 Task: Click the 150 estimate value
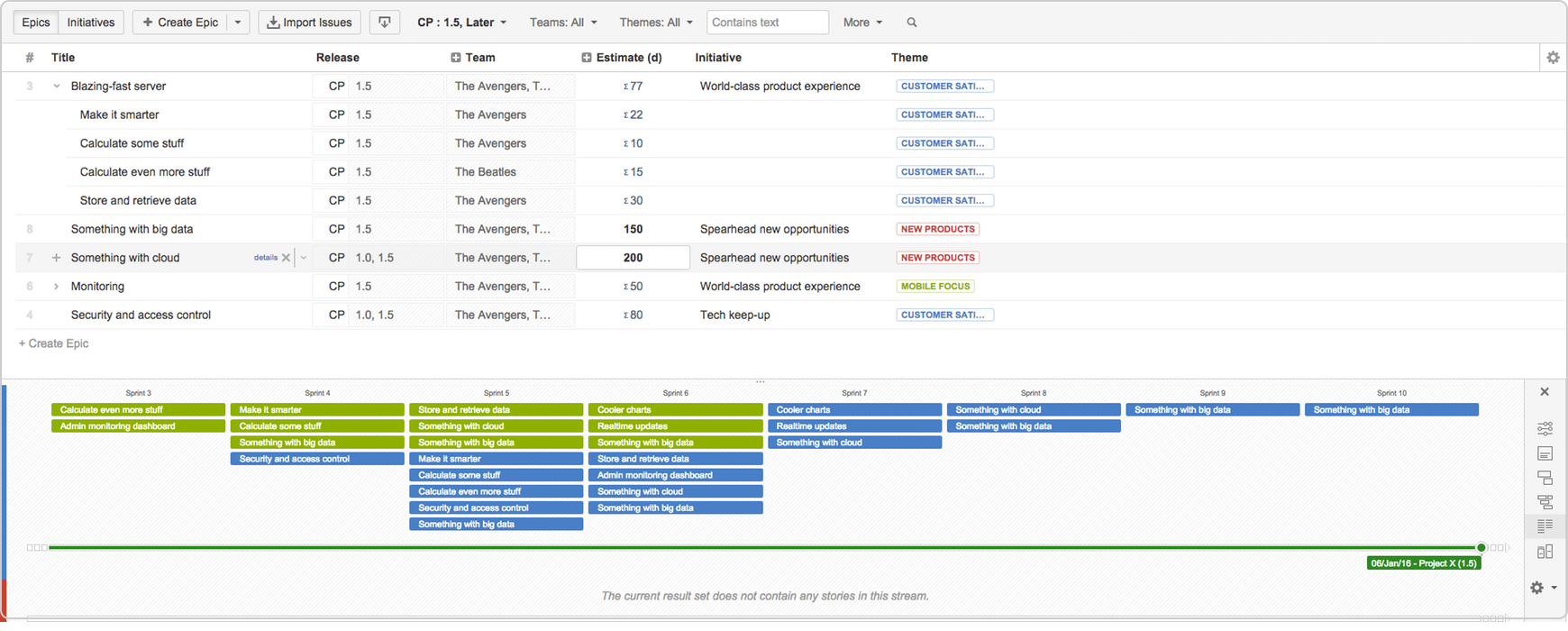pos(634,230)
